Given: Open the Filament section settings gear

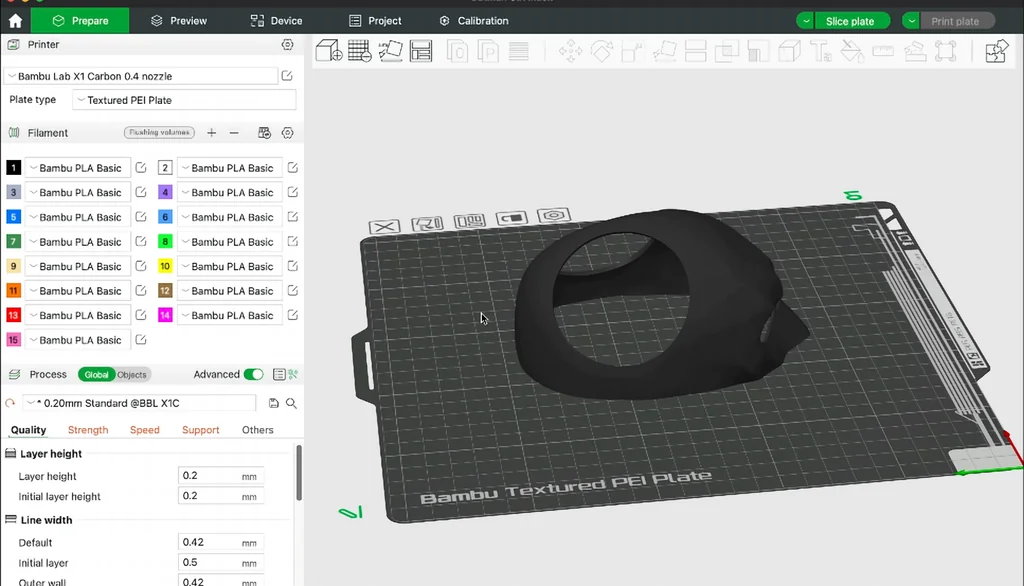Looking at the screenshot, I should 287,133.
